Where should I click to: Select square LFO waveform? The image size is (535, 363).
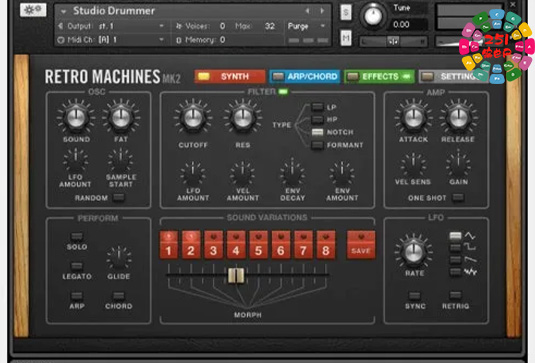tap(456, 248)
